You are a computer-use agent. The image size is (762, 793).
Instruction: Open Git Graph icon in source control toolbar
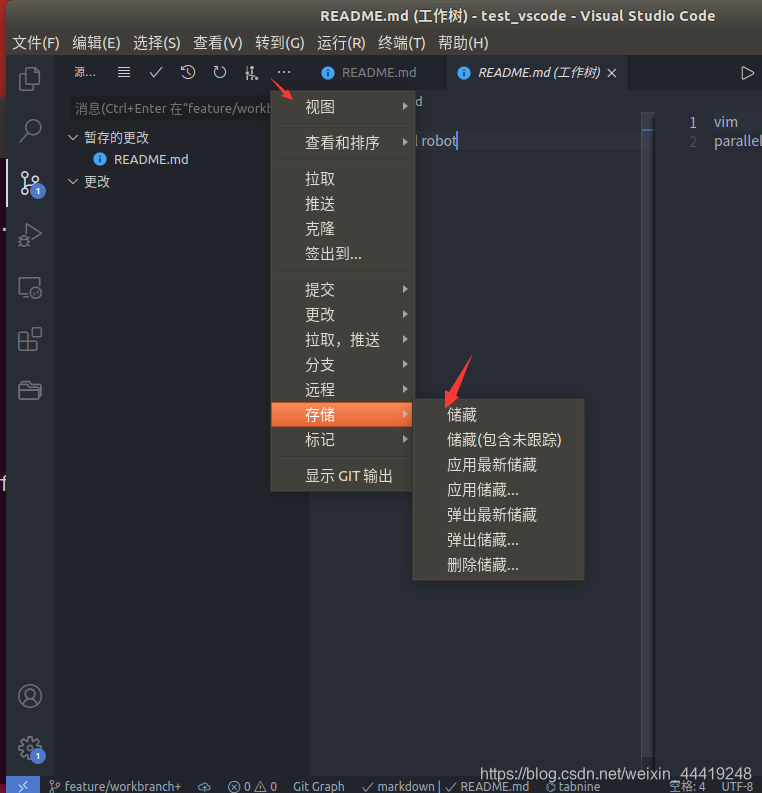point(251,73)
